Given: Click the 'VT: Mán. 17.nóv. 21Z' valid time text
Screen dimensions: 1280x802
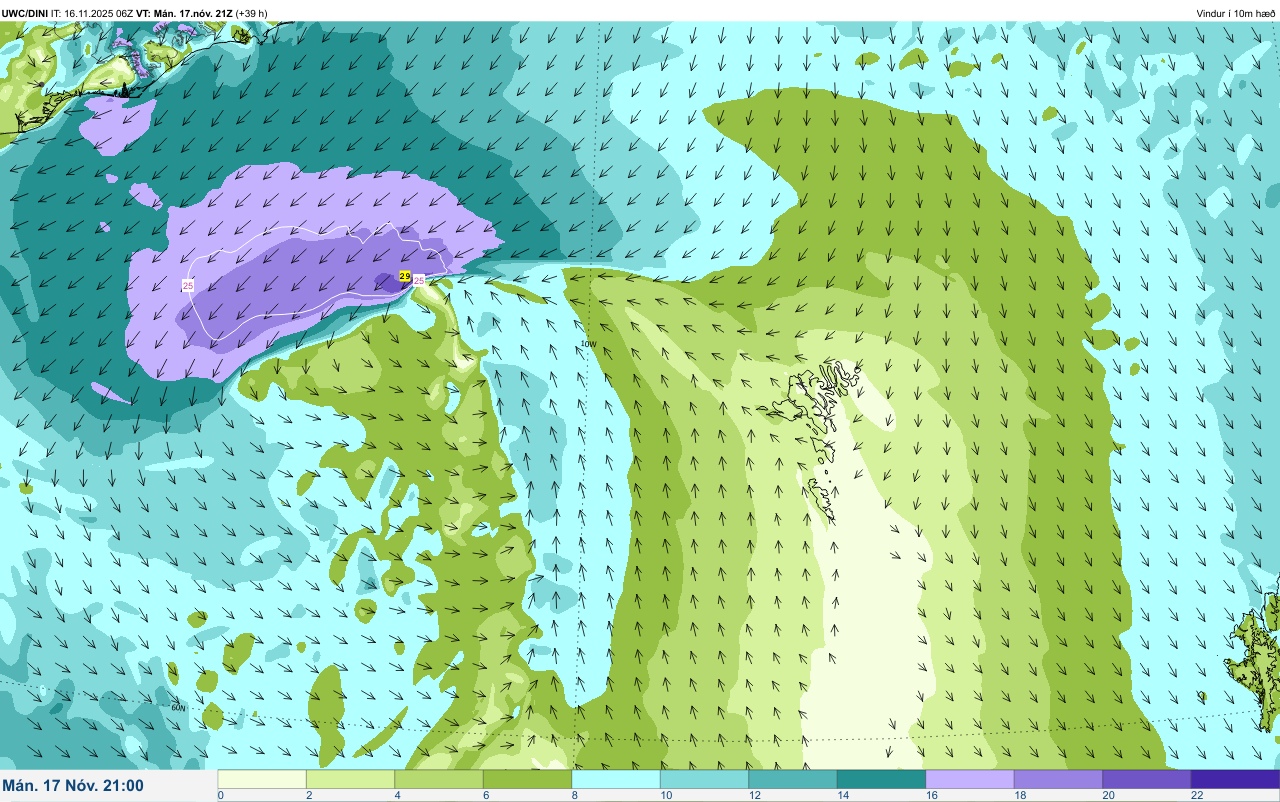Looking at the screenshot, I should pos(183,13).
